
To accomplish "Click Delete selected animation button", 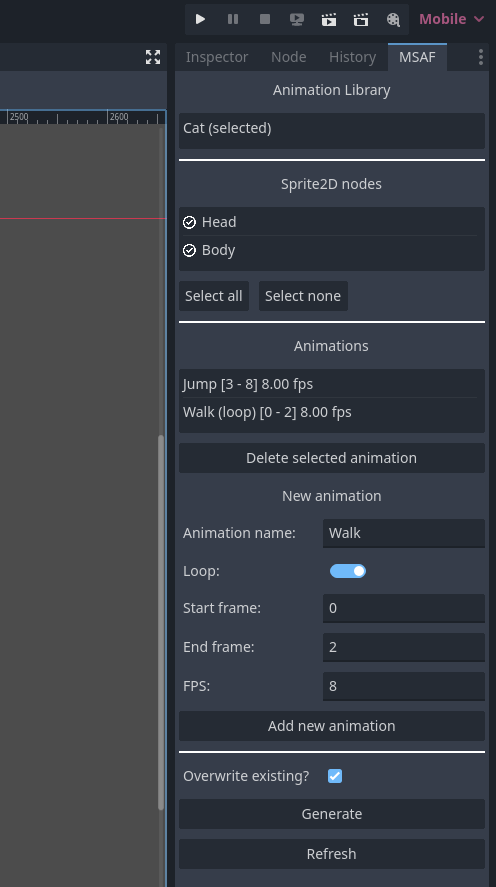I will point(332,458).
